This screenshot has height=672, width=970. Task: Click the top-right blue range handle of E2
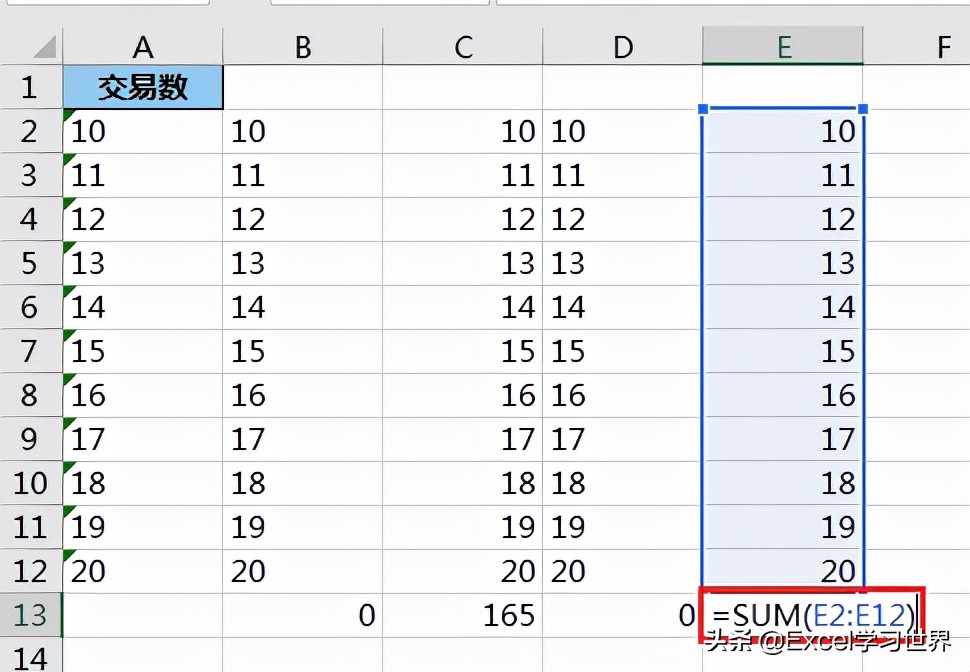click(863, 110)
